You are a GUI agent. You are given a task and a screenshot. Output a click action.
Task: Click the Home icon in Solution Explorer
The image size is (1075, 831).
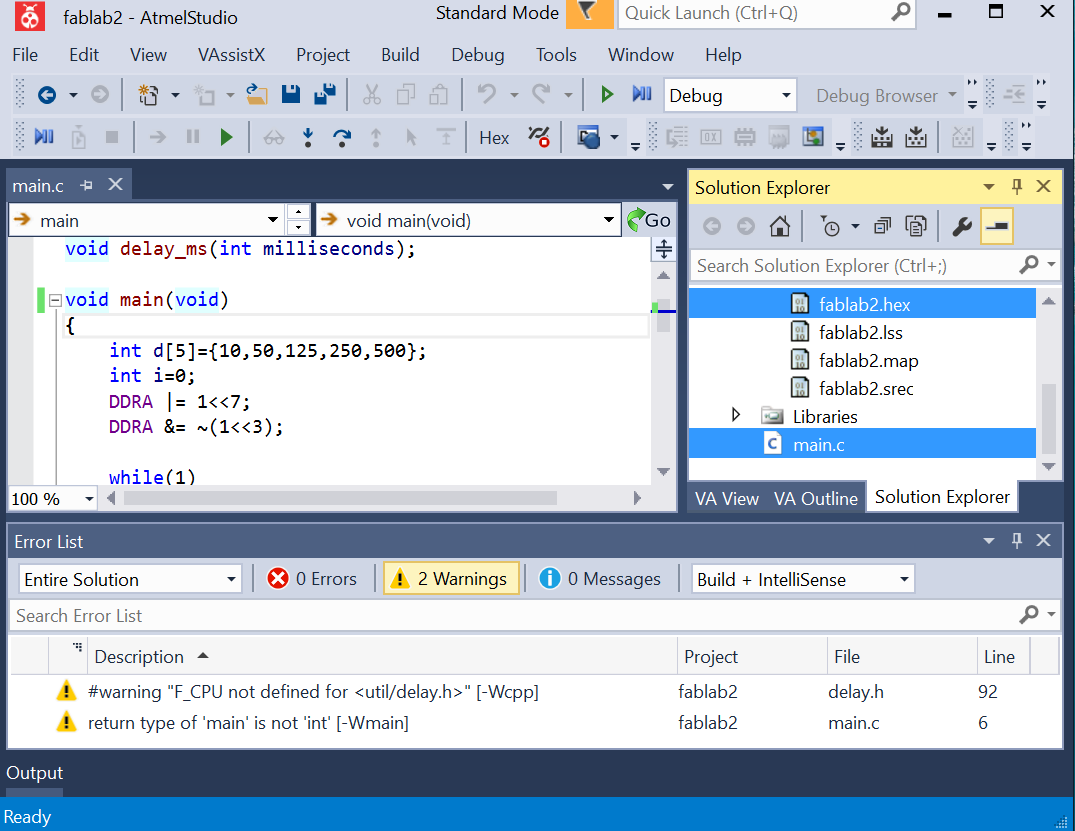coord(780,226)
